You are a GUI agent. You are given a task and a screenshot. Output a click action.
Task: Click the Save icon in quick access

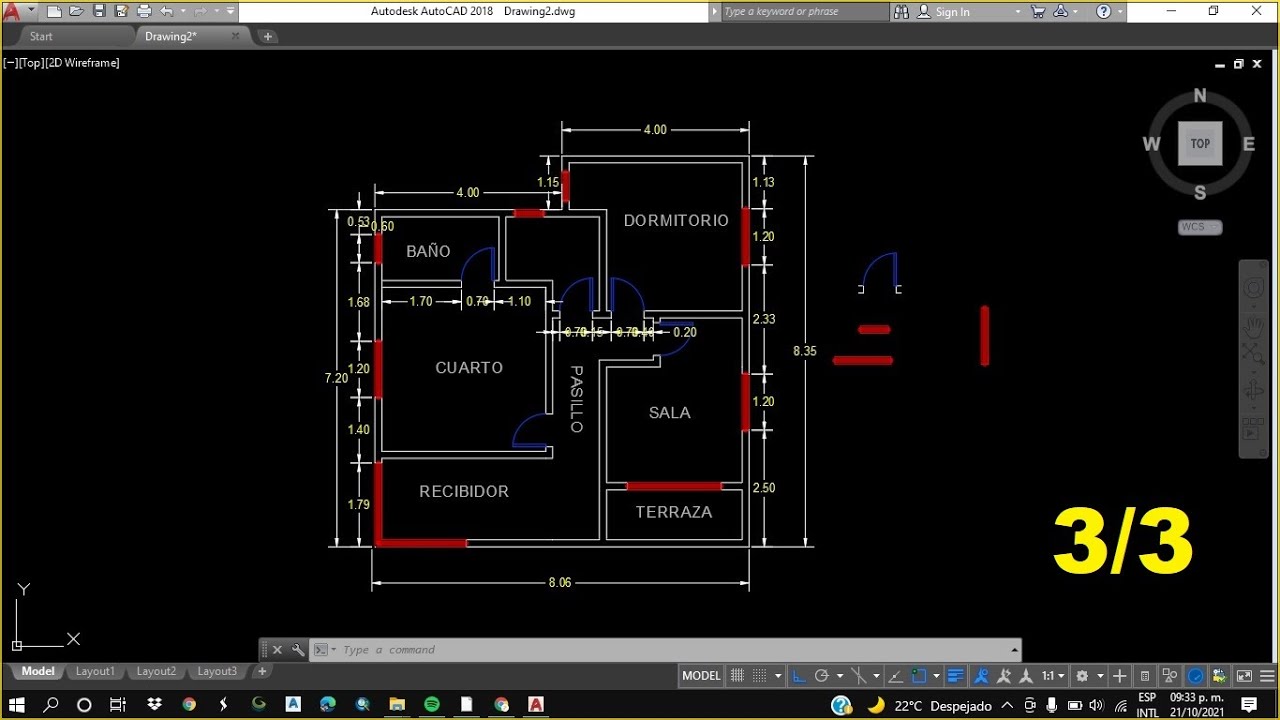coord(98,11)
